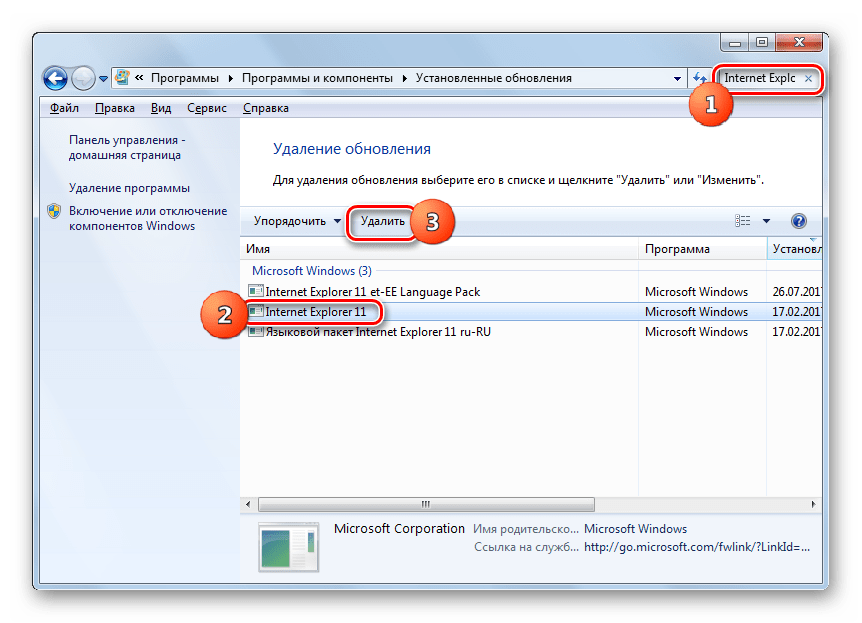Click horizontal scrollbar thumb
Image resolution: width=862 pixels, height=623 pixels.
(x=426, y=504)
